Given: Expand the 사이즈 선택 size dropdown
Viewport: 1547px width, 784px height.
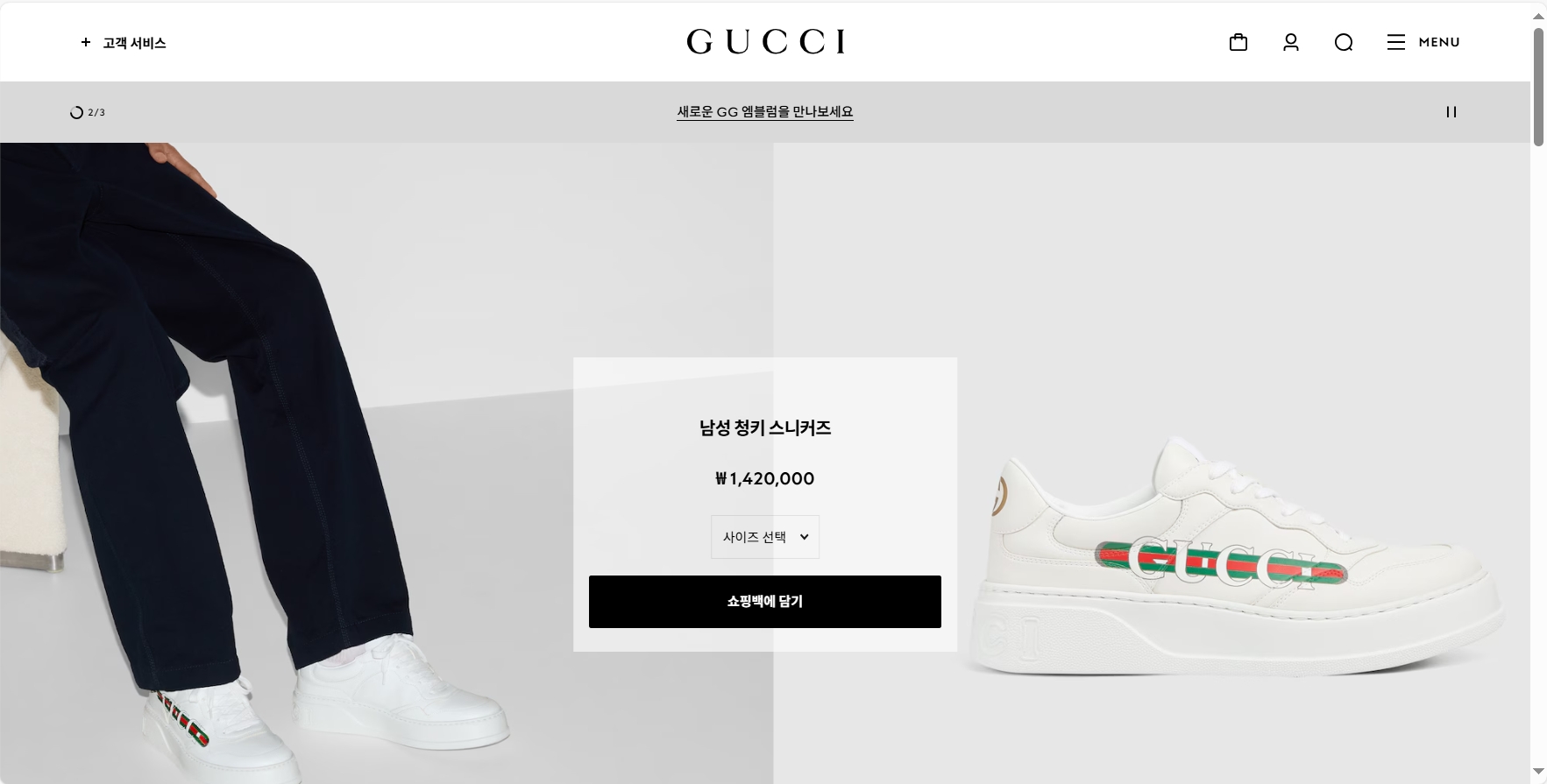Looking at the screenshot, I should (765, 537).
